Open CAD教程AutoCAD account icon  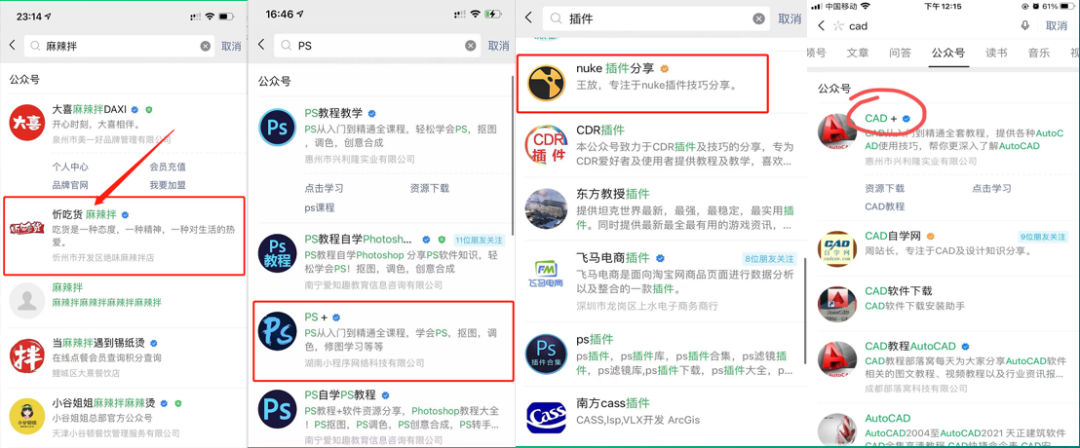click(836, 359)
